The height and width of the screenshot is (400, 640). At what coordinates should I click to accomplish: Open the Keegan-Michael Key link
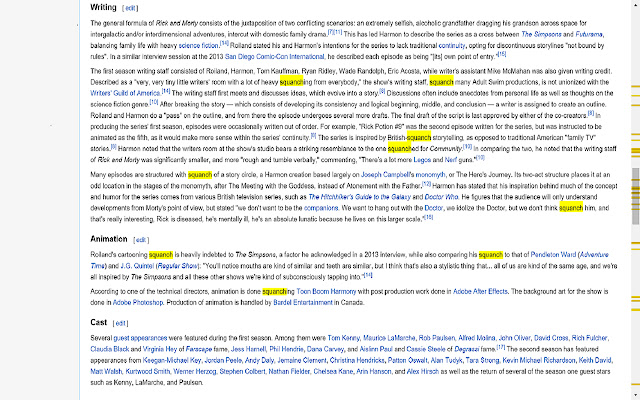click(x=172, y=360)
